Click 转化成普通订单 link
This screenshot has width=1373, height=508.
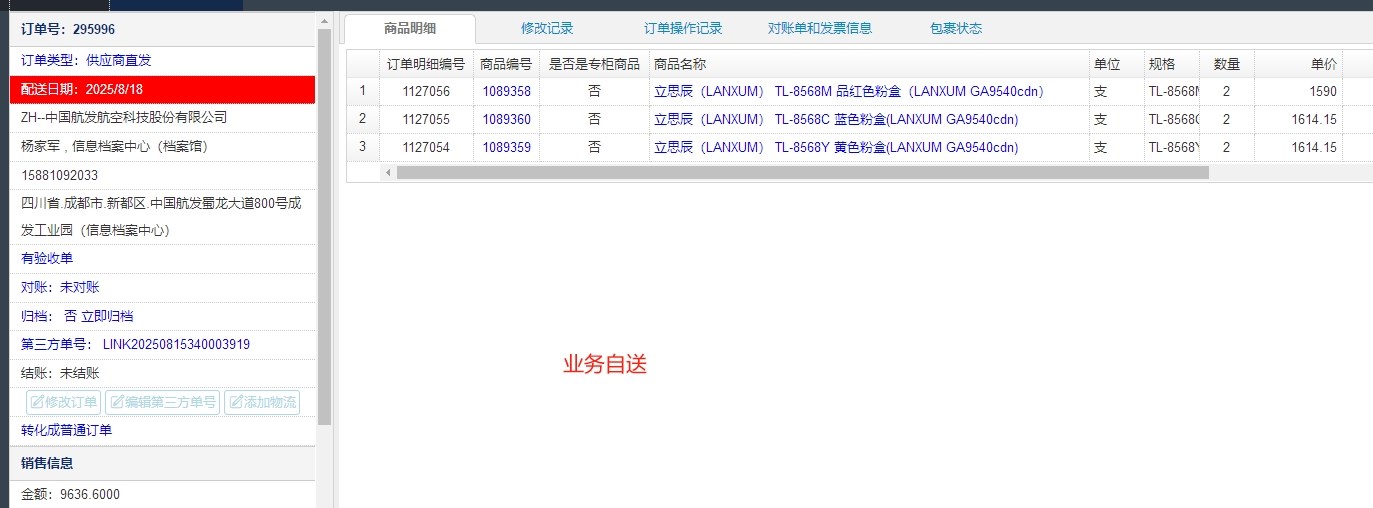(67, 431)
